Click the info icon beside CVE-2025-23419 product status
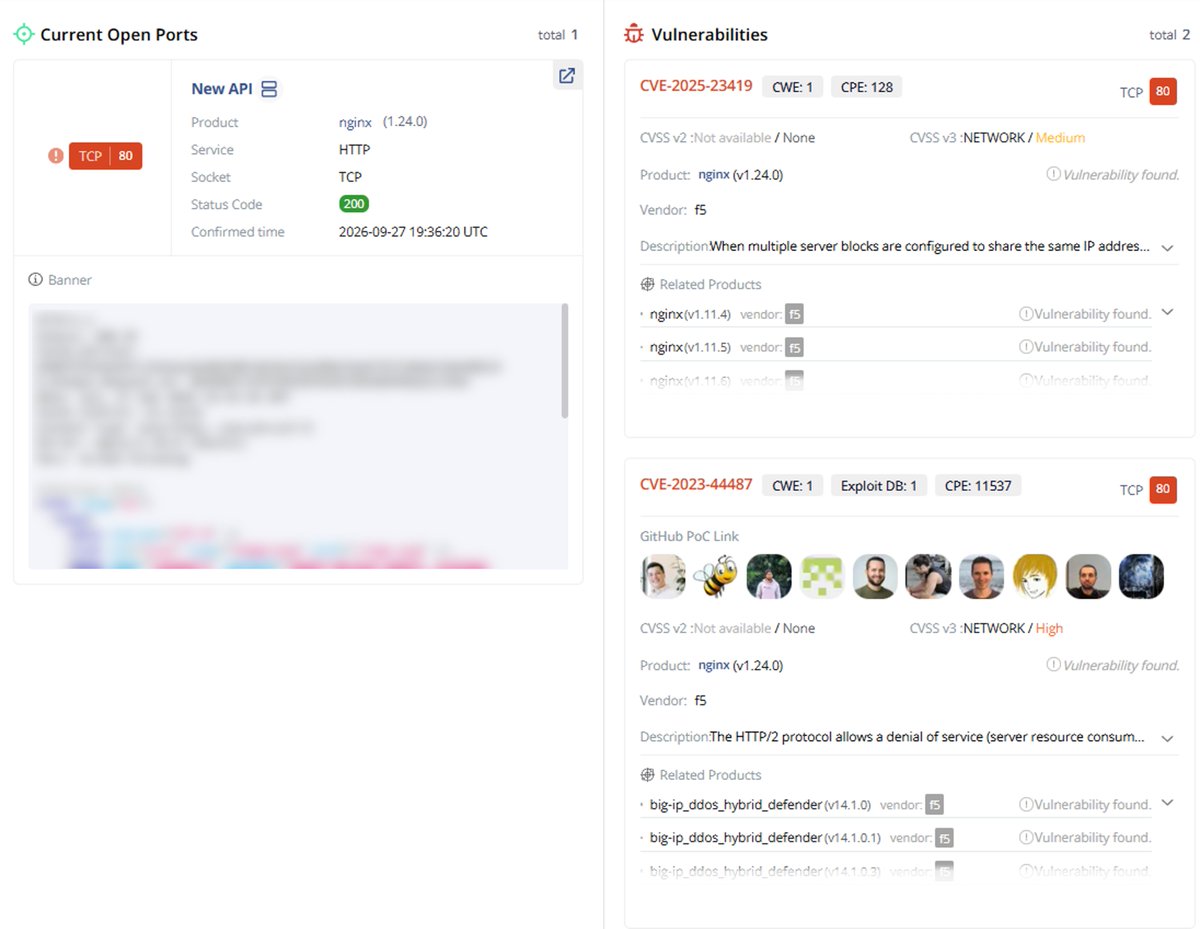The image size is (1200, 929). 1053,174
